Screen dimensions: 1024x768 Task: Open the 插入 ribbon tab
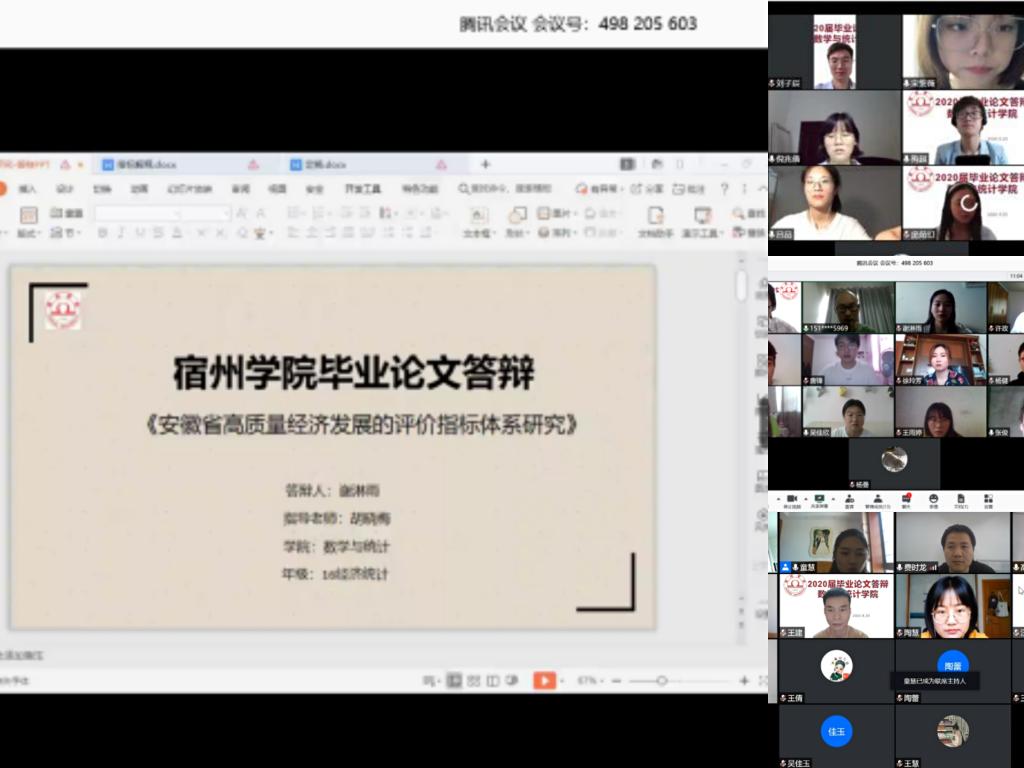(28, 189)
